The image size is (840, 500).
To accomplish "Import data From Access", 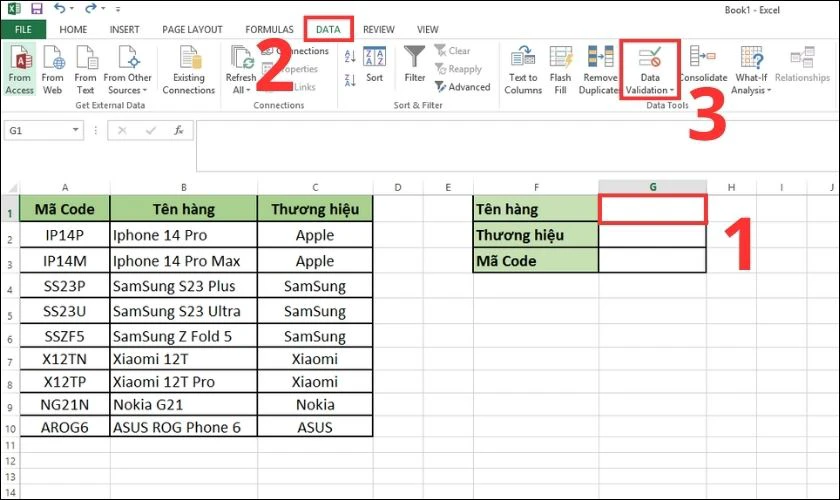I will pyautogui.click(x=20, y=70).
